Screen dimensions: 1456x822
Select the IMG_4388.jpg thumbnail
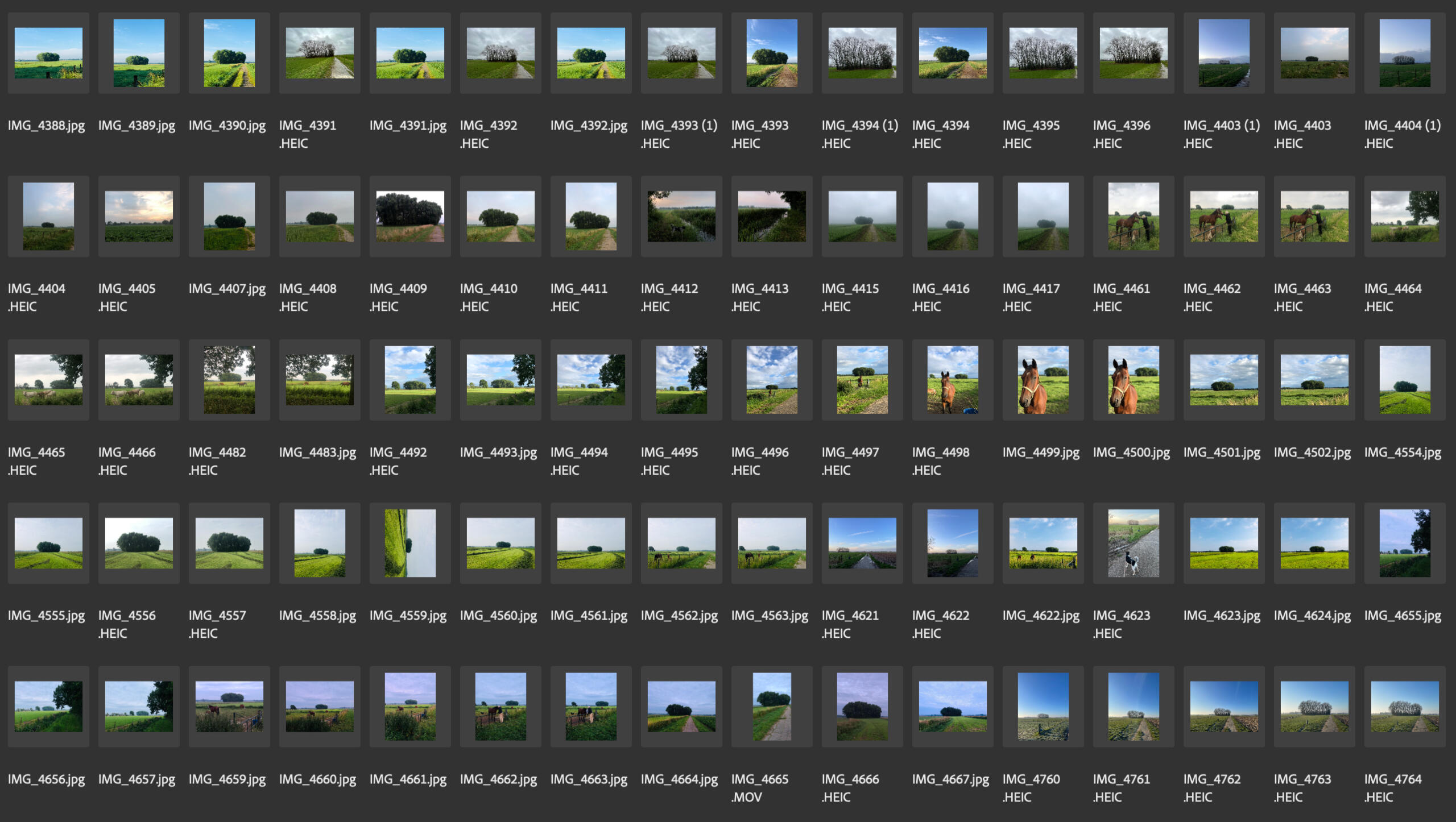[x=48, y=53]
